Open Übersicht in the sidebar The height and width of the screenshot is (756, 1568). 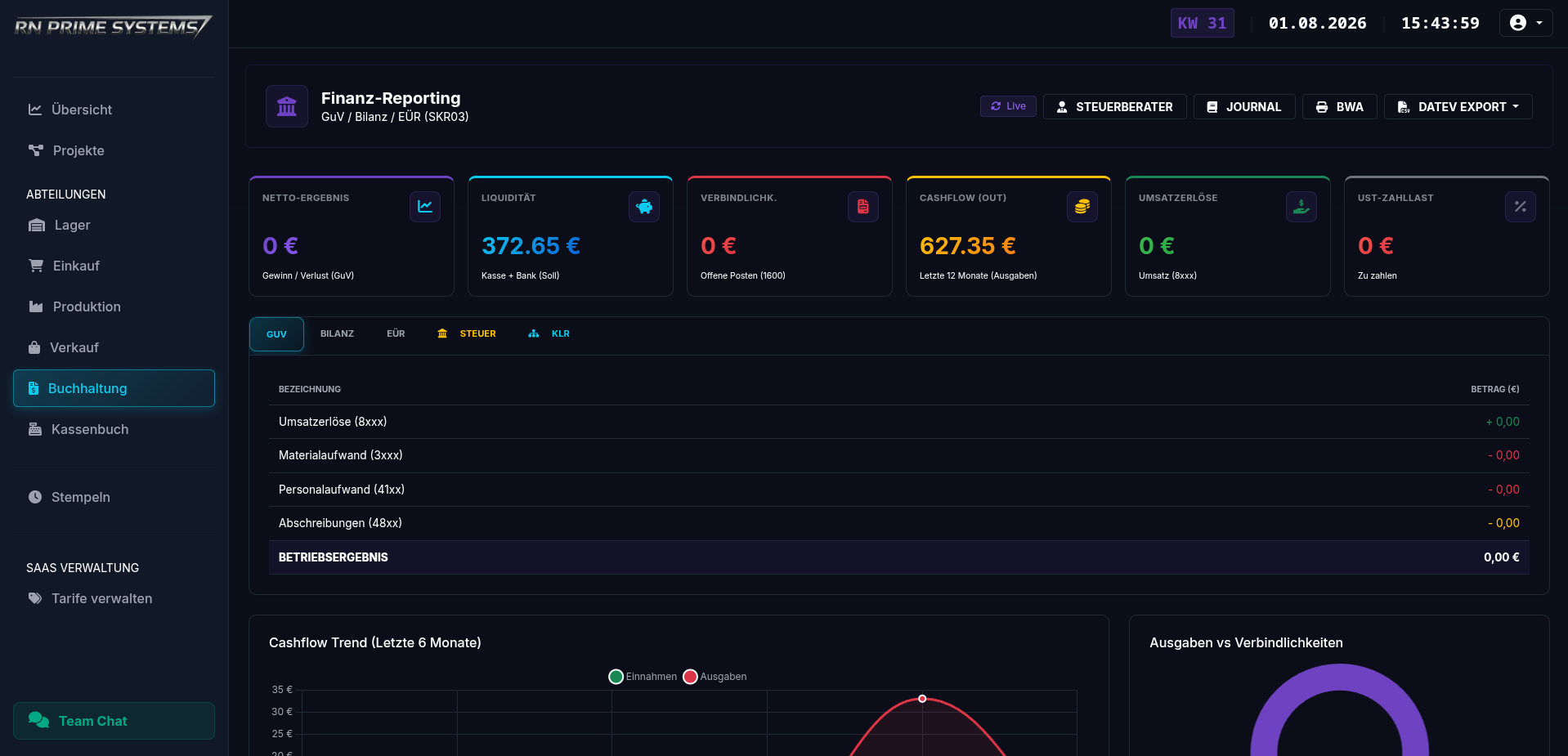114,110
